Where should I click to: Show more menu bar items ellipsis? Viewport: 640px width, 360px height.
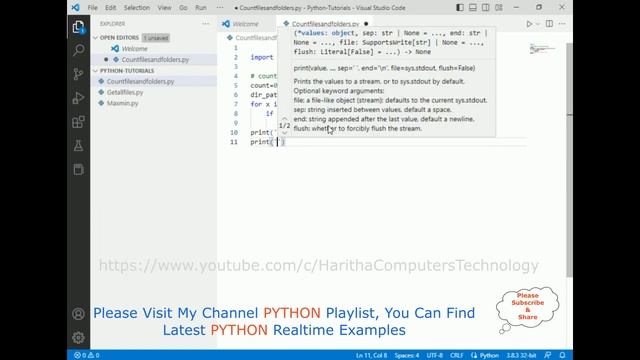pos(220,8)
